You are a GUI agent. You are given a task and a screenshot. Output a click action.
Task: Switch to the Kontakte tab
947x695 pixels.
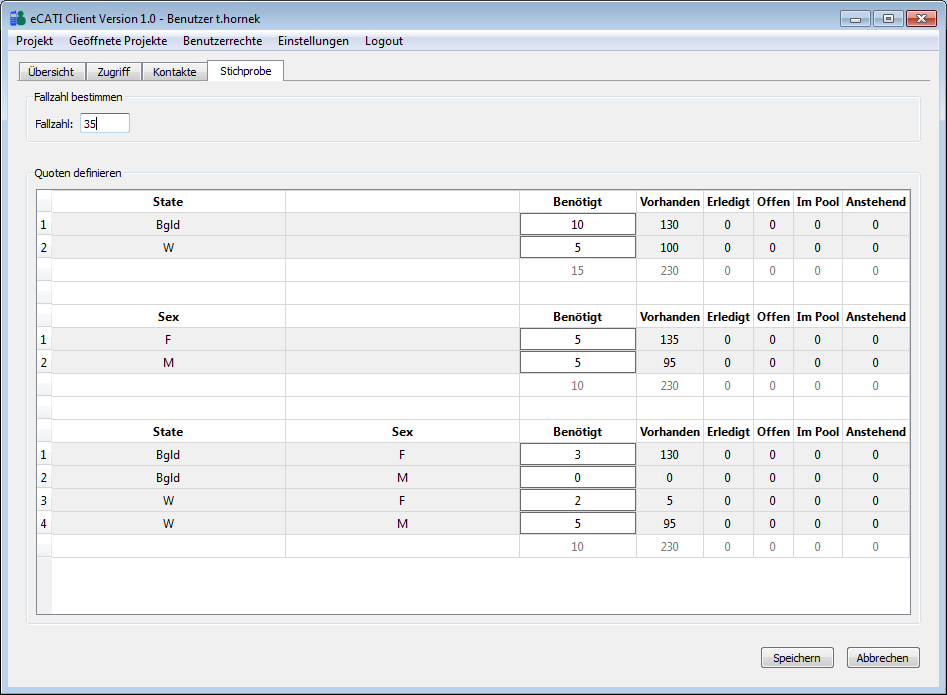point(174,72)
